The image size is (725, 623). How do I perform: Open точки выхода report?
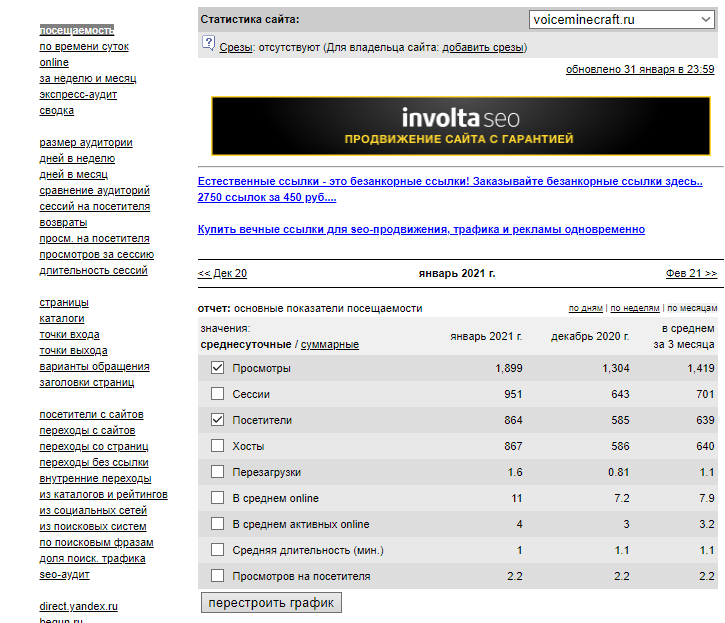point(74,351)
